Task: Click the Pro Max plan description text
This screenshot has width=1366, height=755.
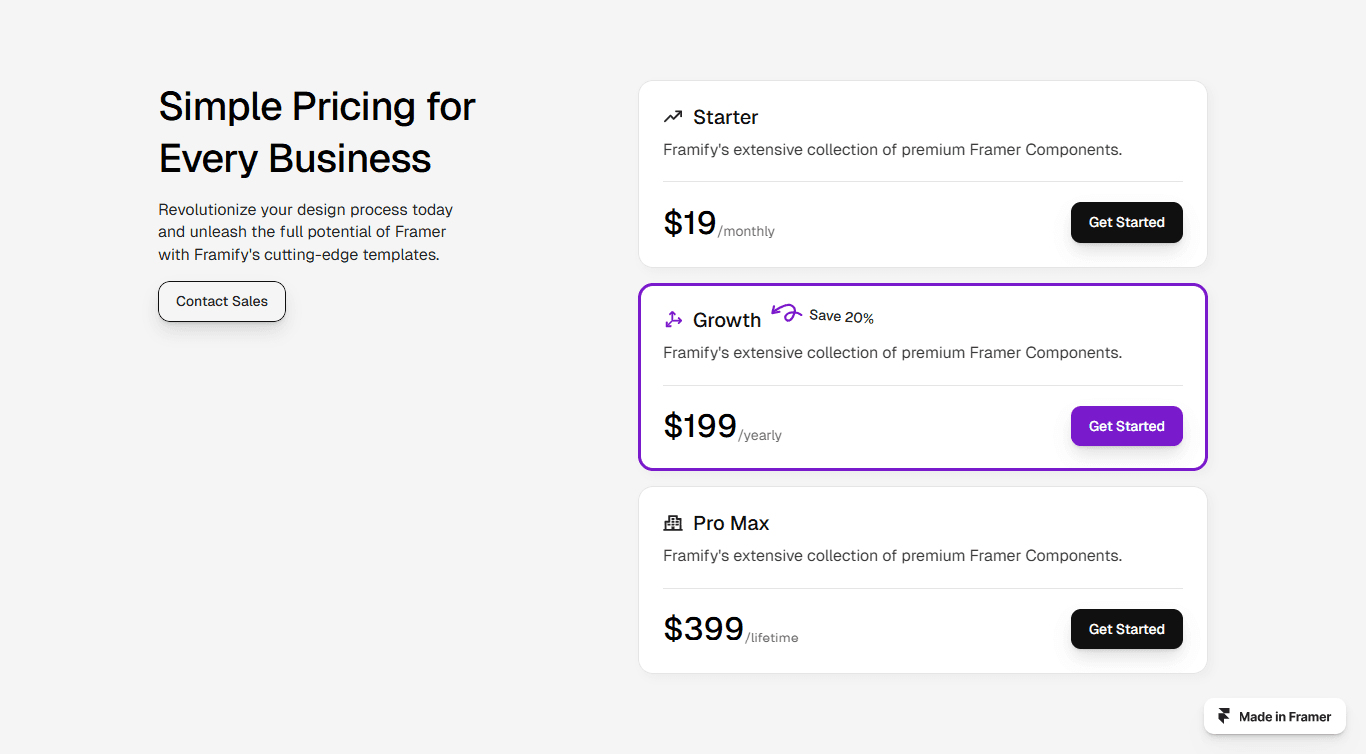Action: [x=892, y=556]
